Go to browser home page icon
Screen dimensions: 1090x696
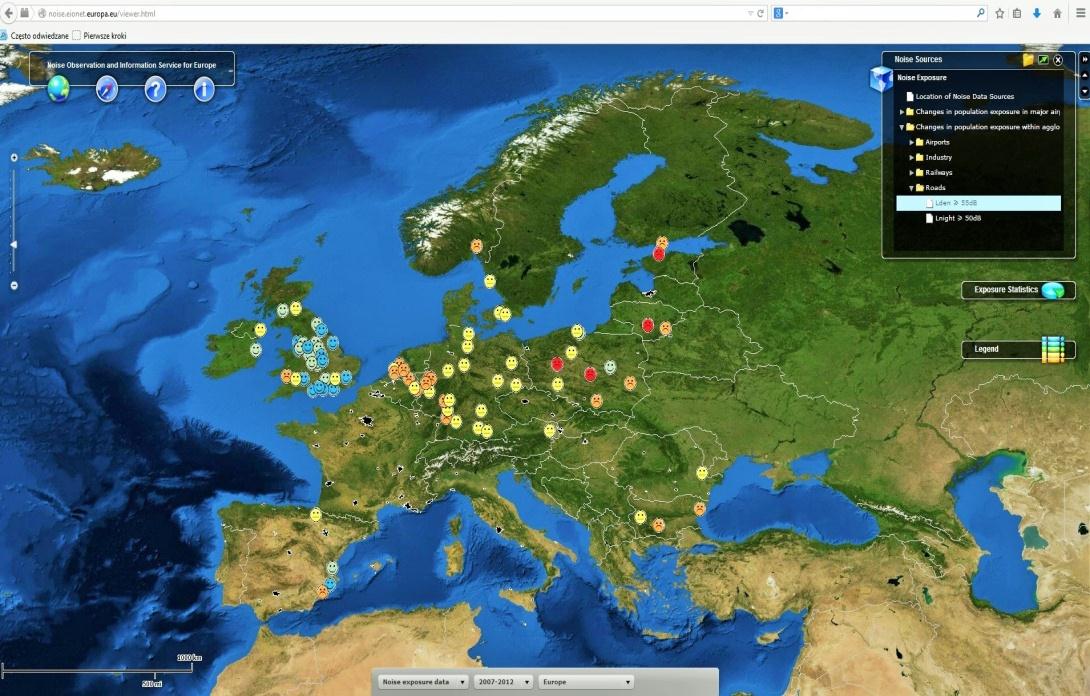(1057, 13)
